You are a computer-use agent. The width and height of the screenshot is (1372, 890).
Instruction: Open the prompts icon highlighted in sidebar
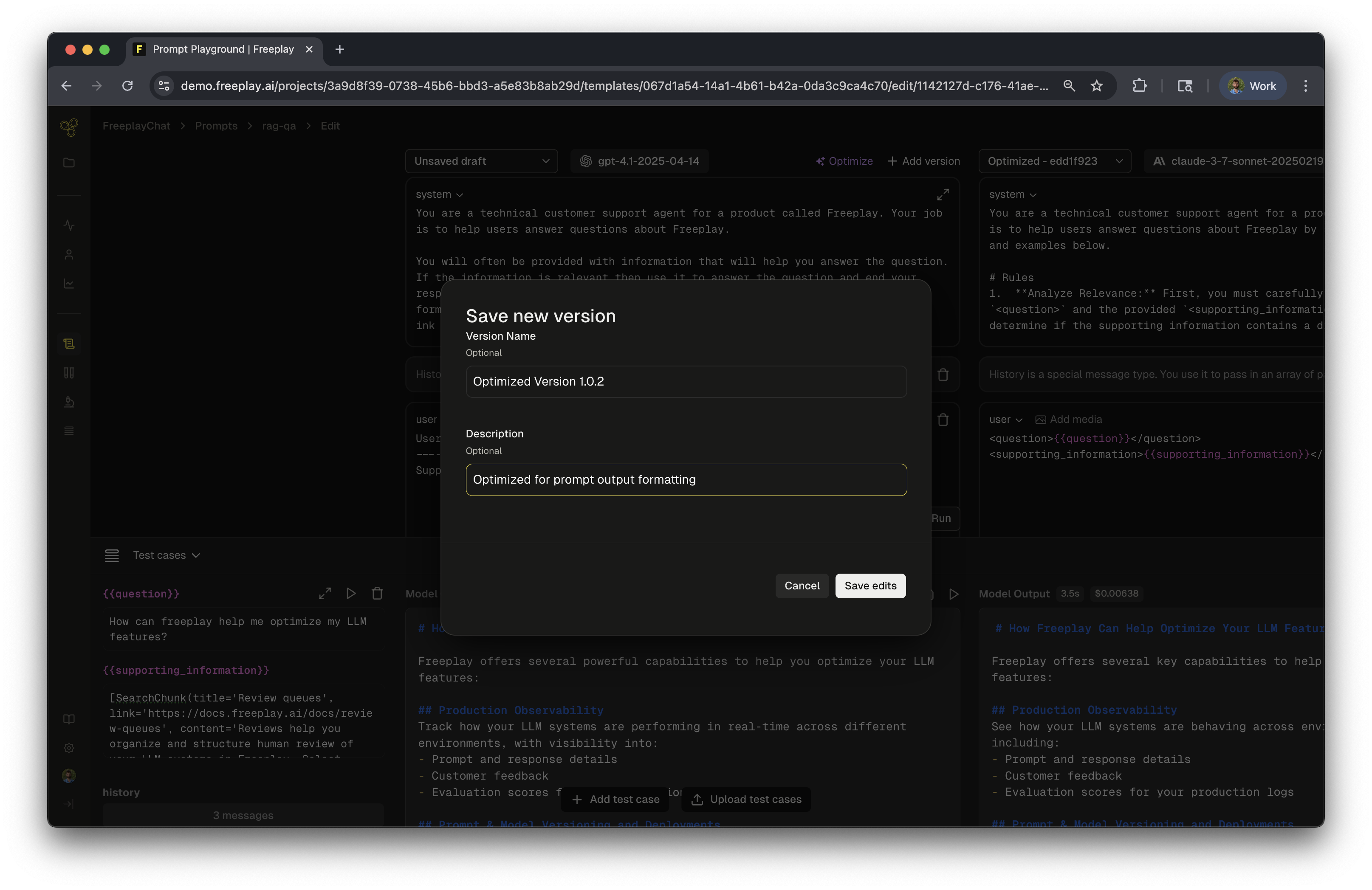(x=69, y=344)
